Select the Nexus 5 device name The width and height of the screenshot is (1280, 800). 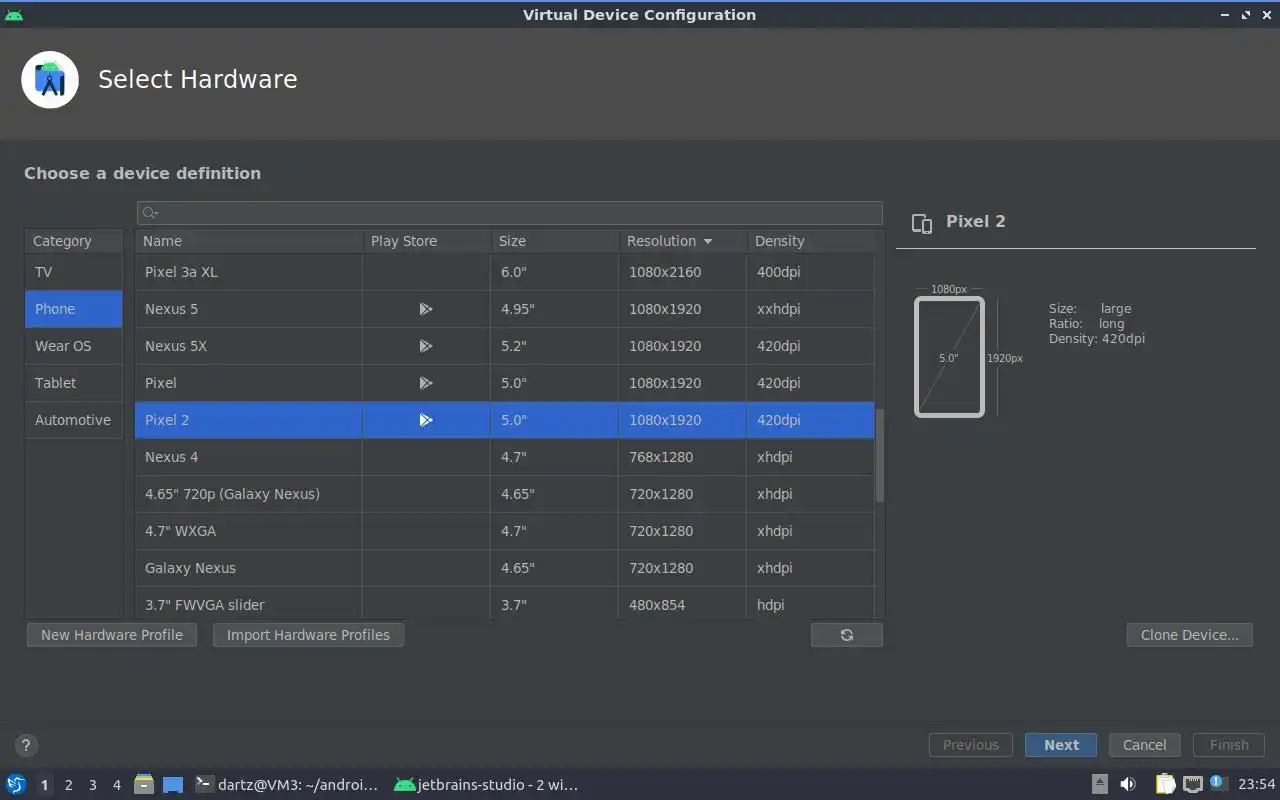[171, 309]
